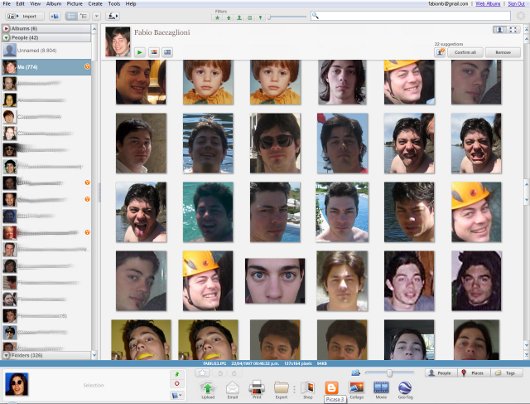The height and width of the screenshot is (404, 530).
Task: Select the close-up blue eyes thumbnail
Action: (275, 281)
